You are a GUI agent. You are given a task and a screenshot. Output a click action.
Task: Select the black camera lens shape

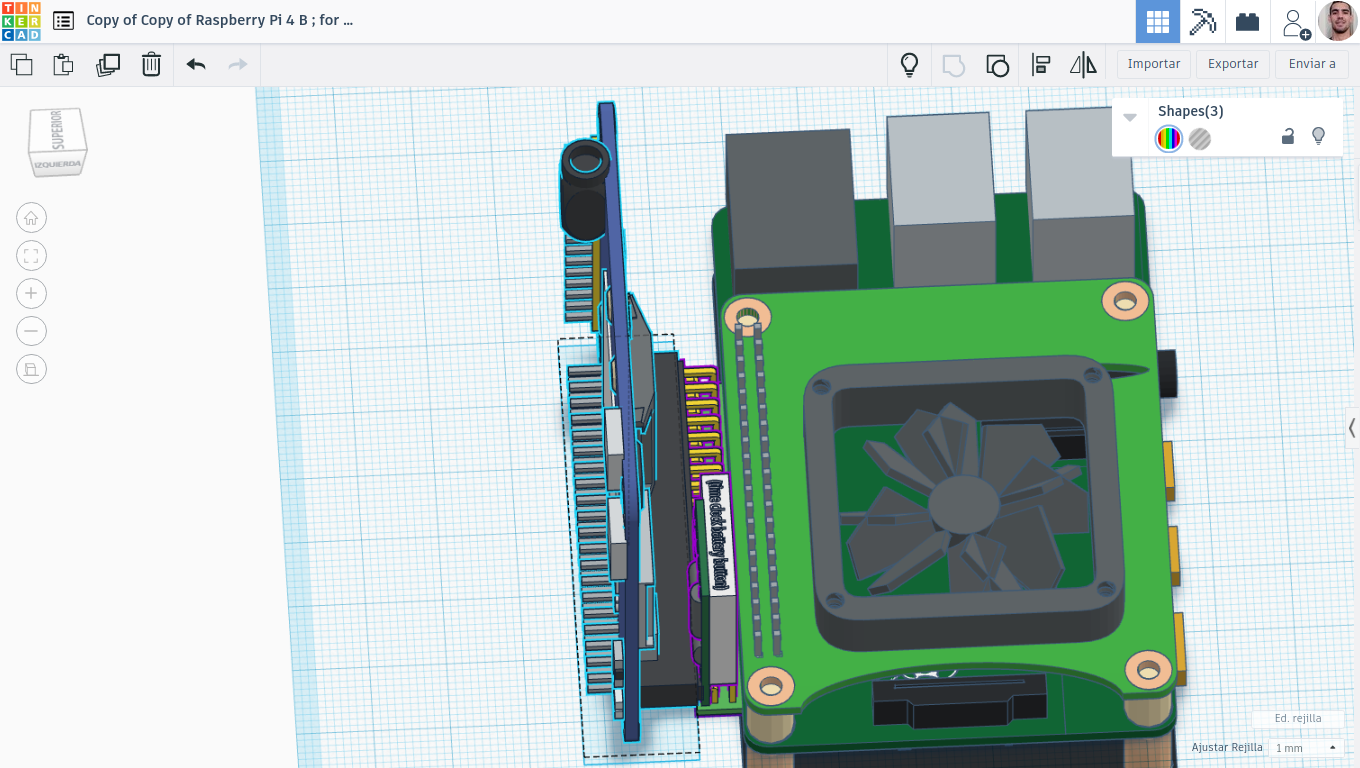(584, 188)
